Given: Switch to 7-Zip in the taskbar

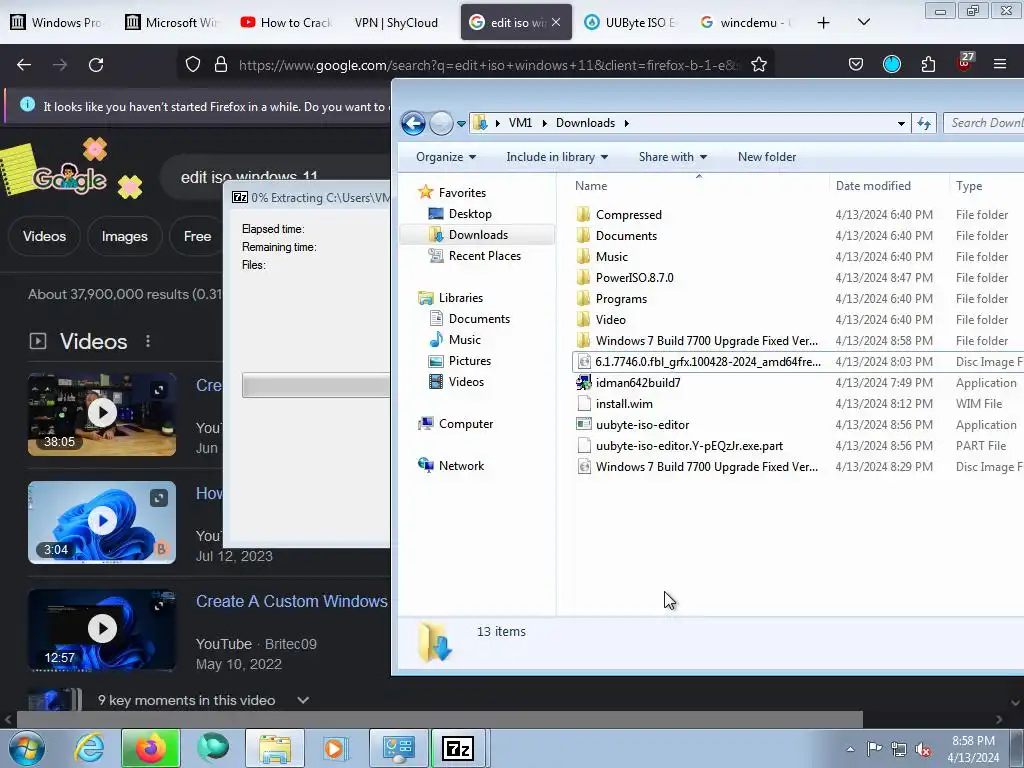Looking at the screenshot, I should [458, 748].
